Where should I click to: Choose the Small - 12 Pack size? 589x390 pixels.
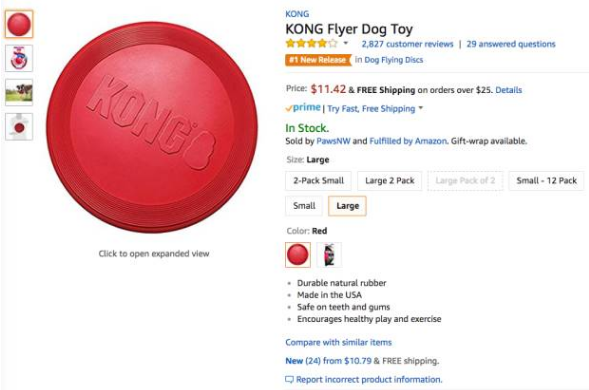click(x=546, y=181)
